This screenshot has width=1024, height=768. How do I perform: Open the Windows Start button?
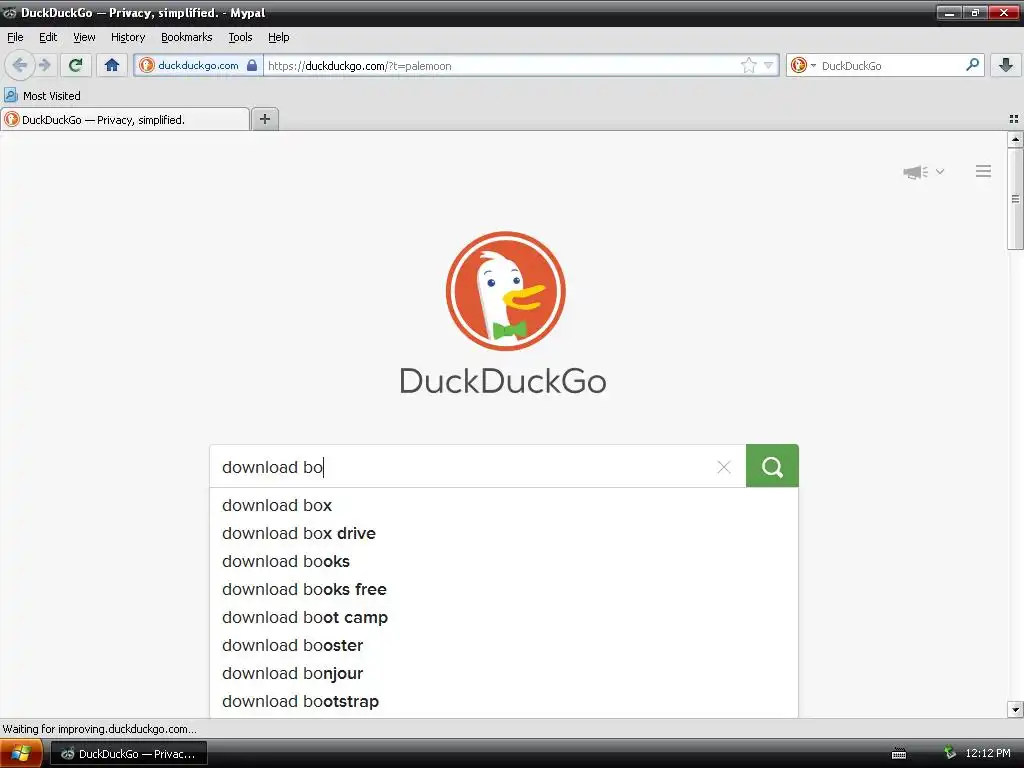[21, 753]
